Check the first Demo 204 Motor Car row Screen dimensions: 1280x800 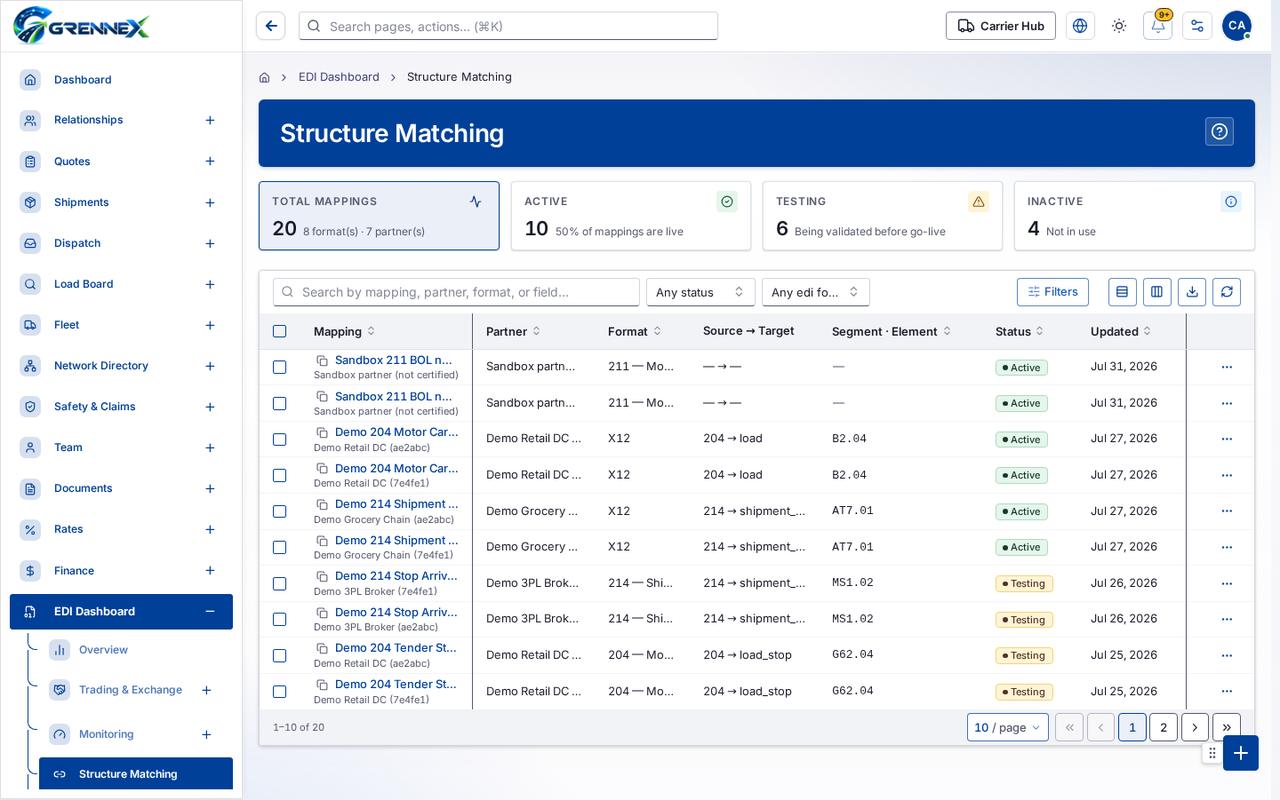(x=280, y=439)
